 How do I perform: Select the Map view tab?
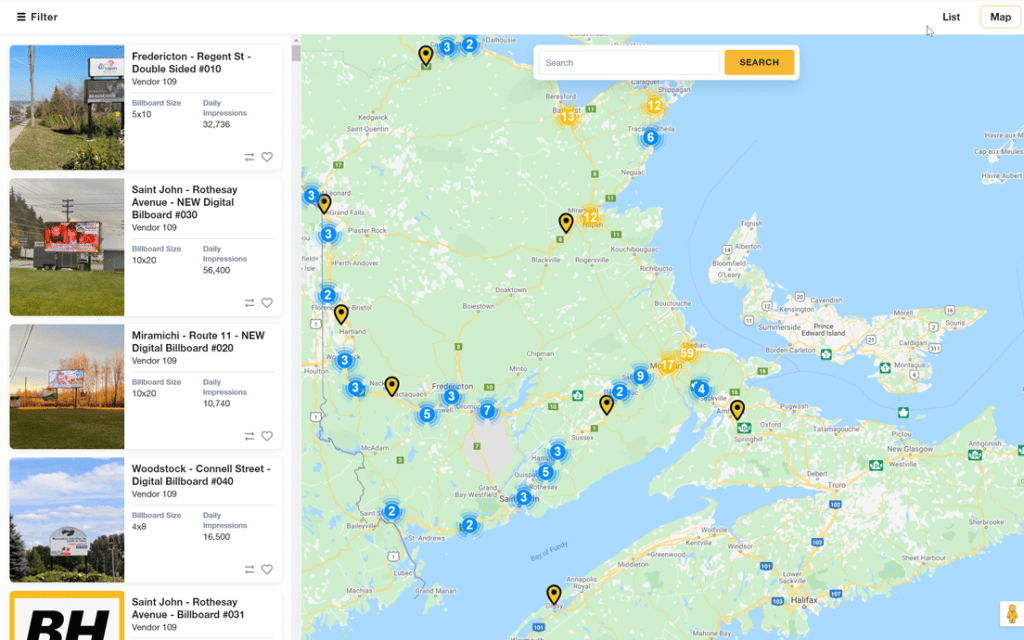1000,17
